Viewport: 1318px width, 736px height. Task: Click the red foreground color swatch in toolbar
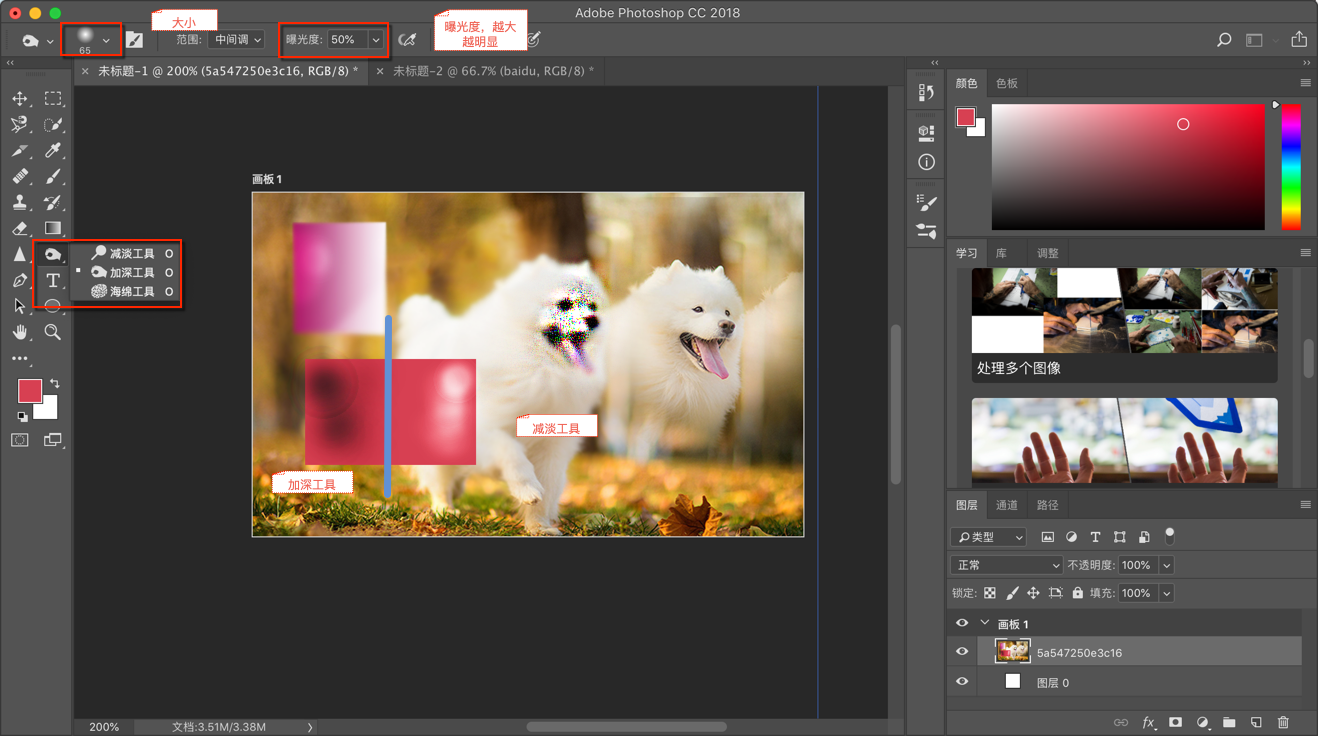29,390
